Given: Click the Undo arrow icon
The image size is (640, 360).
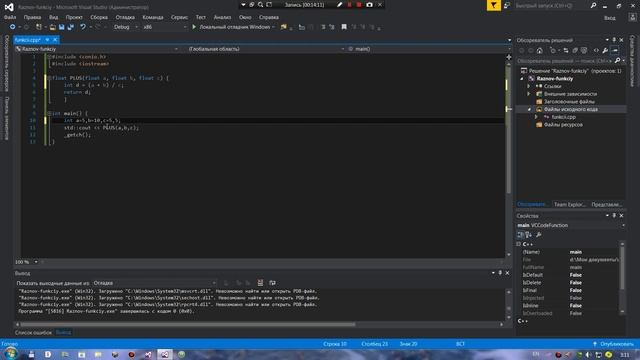Looking at the screenshot, I should tap(82, 27).
